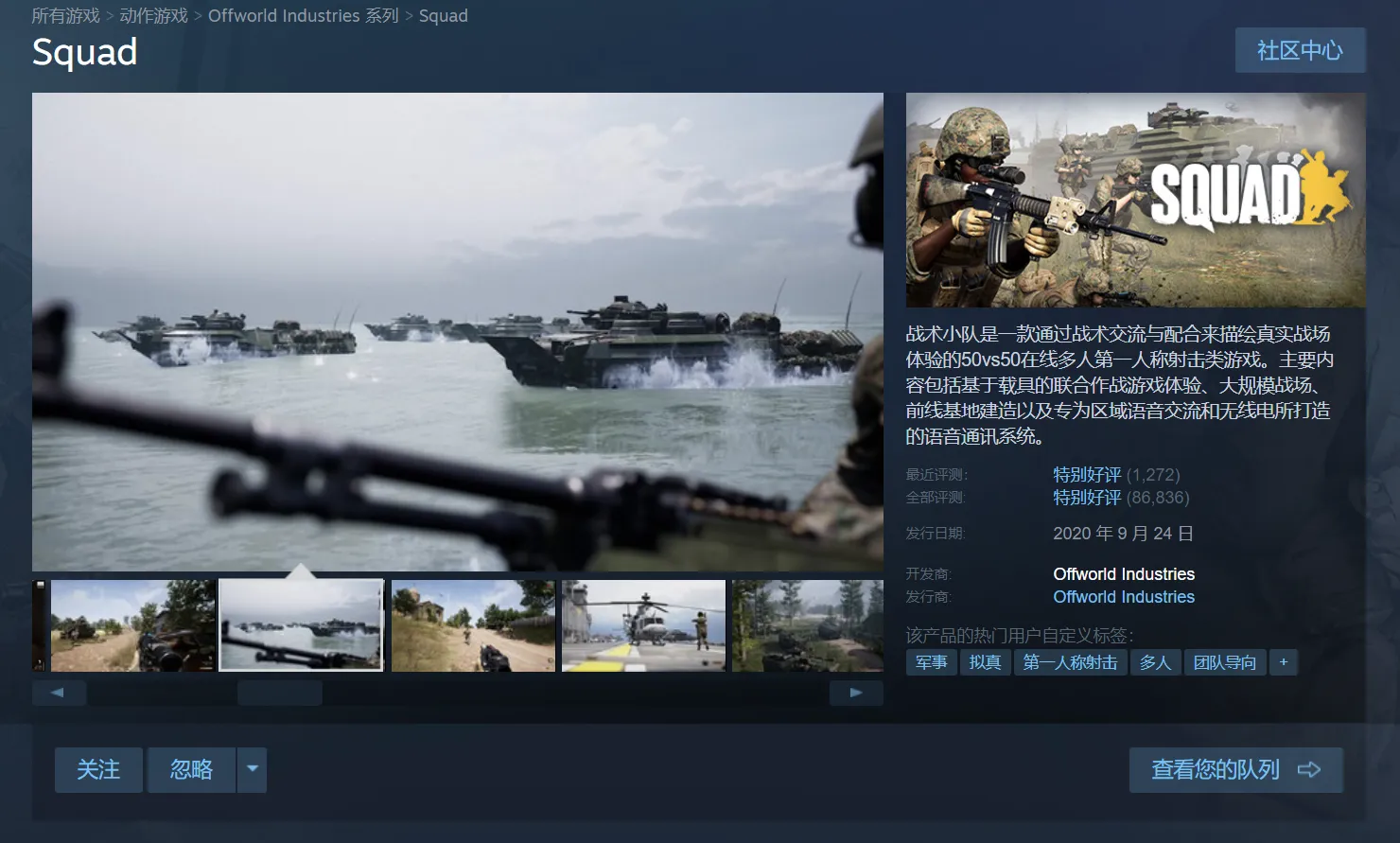Image resolution: width=1400 pixels, height=843 pixels.
Task: Go to 所有游戏 breadcrumb
Action: click(65, 16)
